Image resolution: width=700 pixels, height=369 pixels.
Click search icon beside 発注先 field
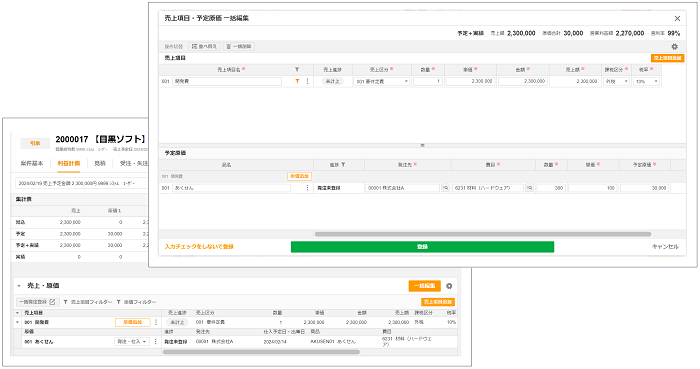(445, 188)
